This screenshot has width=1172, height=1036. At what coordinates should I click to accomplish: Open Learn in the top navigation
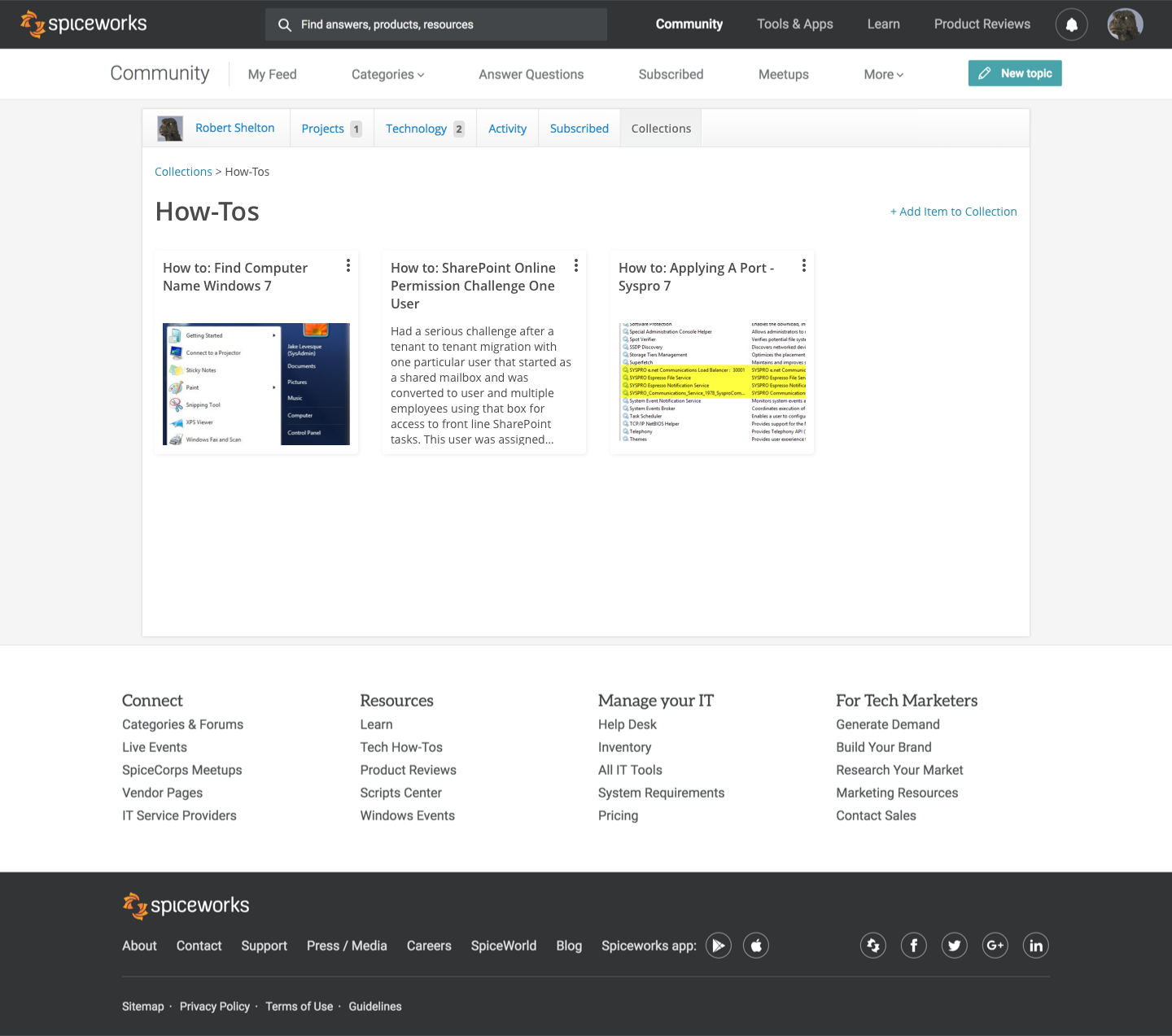point(883,24)
